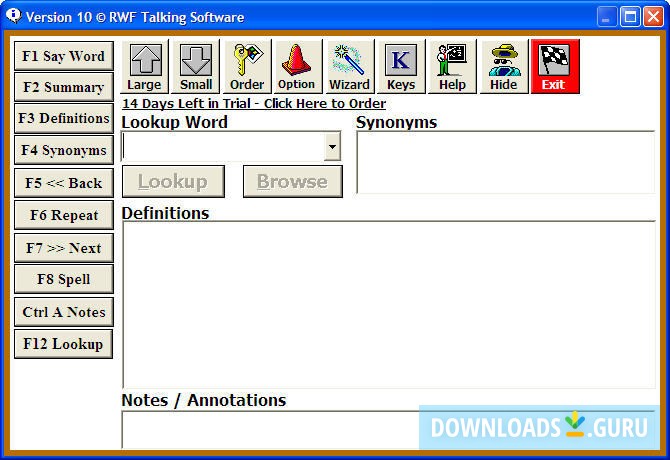The height and width of the screenshot is (460, 670).
Task: Open the Order key icon
Action: 247,67
